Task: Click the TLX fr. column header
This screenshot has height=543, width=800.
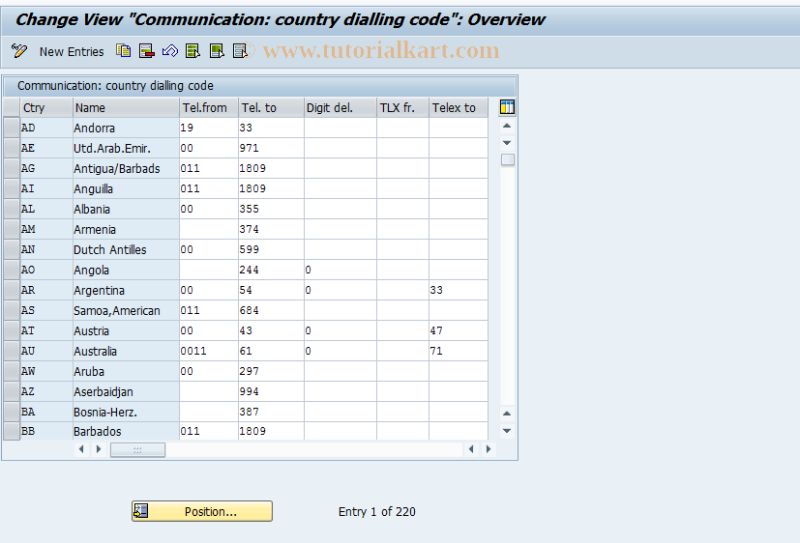Action: click(403, 108)
